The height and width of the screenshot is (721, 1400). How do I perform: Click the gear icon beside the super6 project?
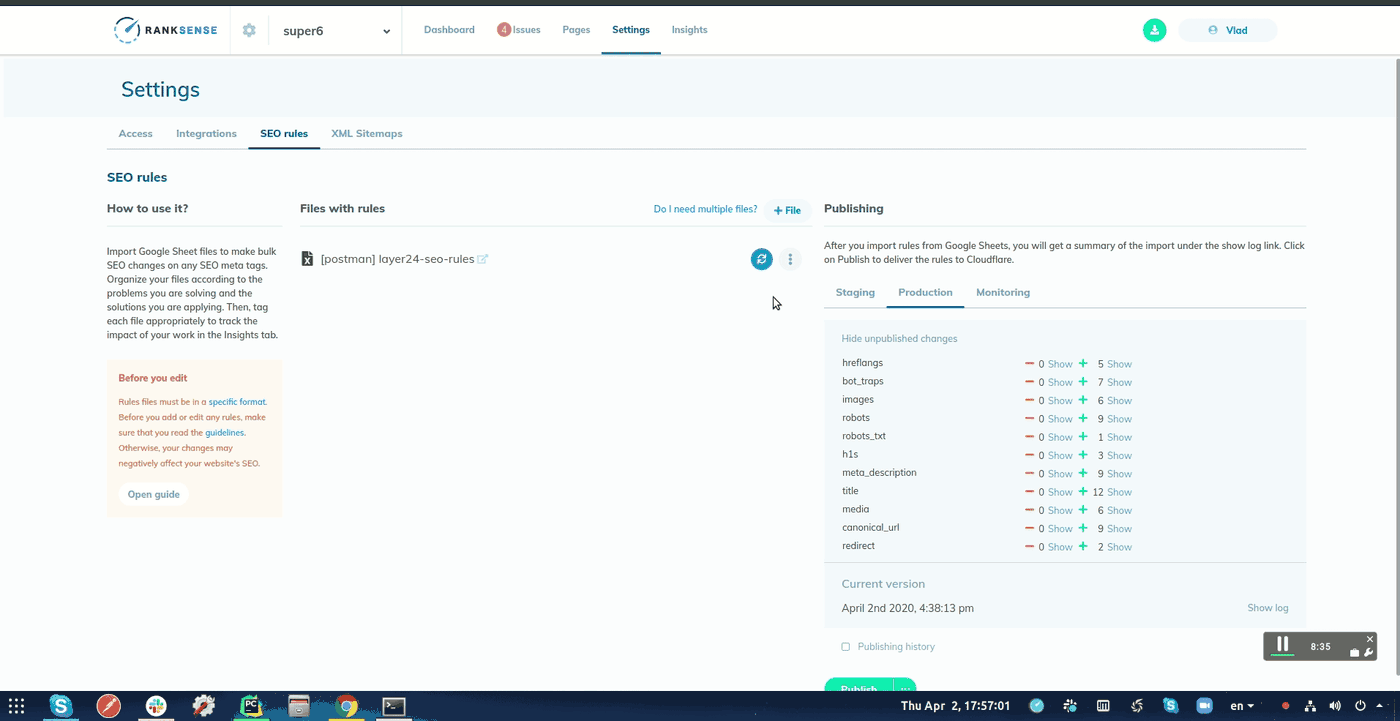point(249,31)
